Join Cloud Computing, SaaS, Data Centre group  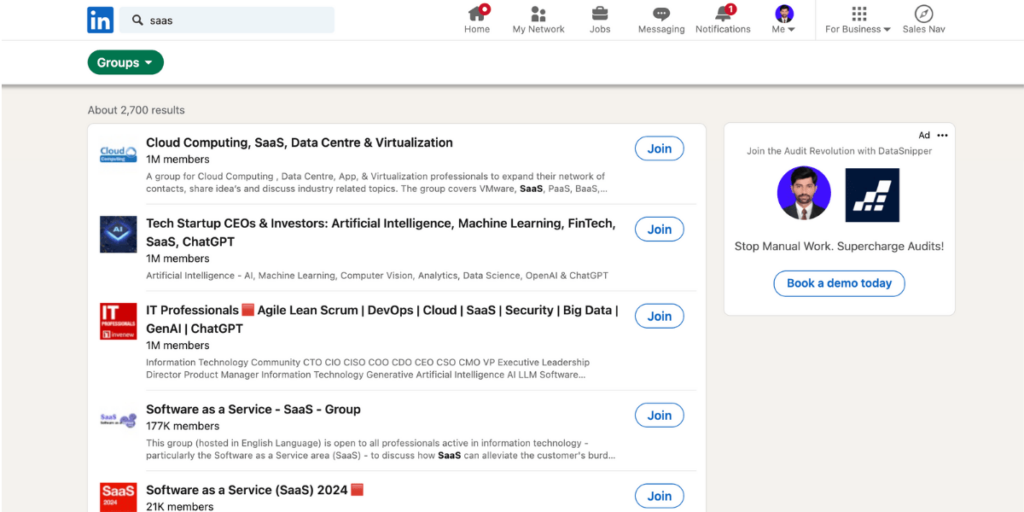(x=659, y=149)
